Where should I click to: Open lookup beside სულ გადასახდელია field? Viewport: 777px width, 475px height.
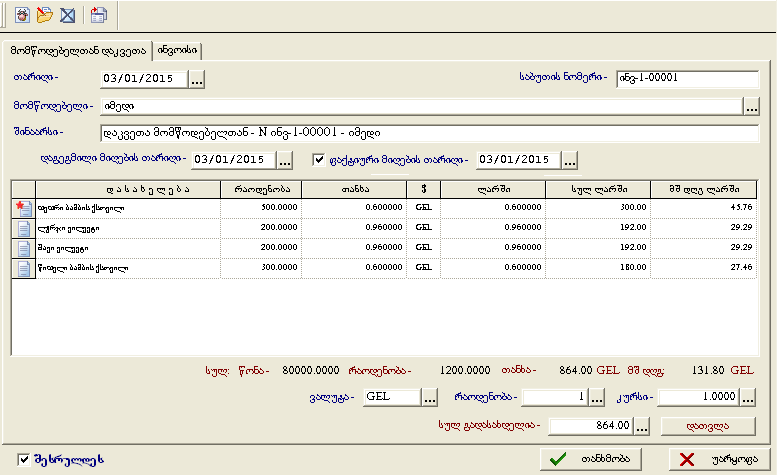[642, 426]
